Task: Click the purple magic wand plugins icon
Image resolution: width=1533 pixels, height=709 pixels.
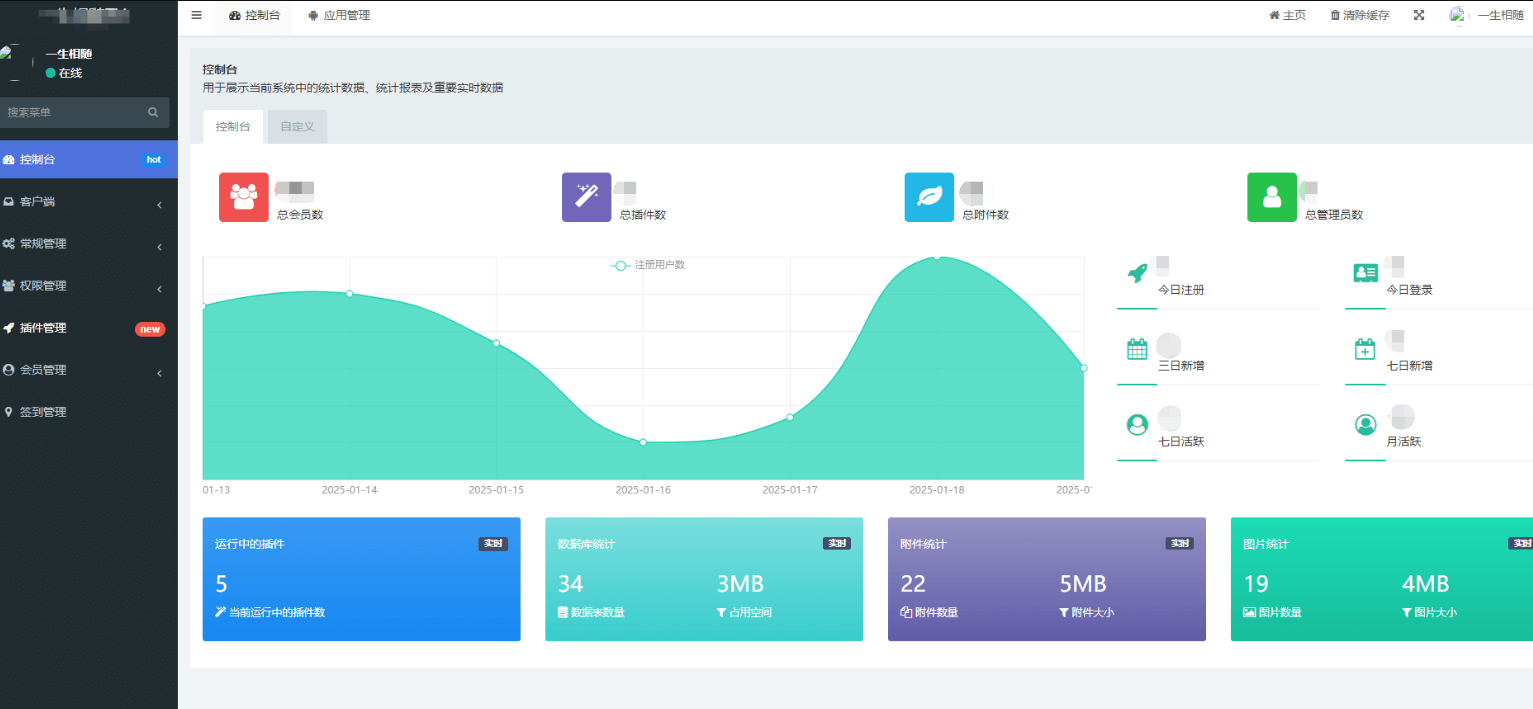Action: [586, 197]
